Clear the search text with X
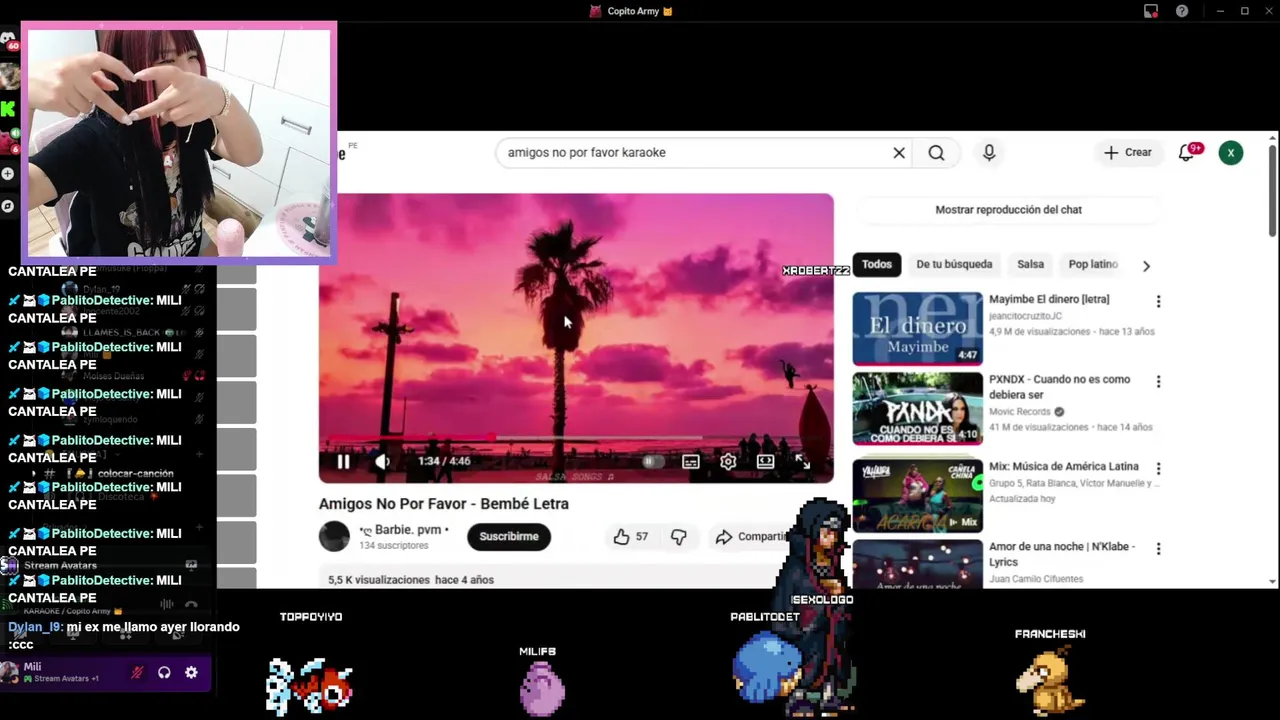 tap(899, 153)
